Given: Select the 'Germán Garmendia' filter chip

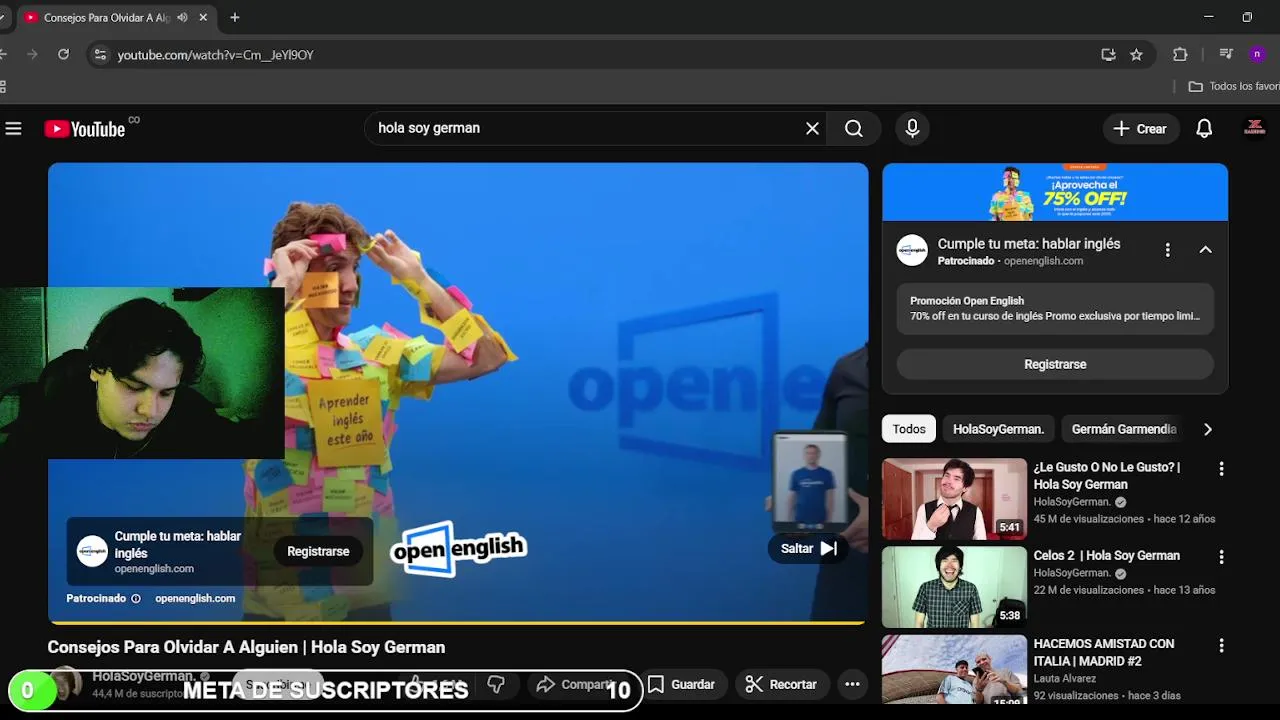Looking at the screenshot, I should point(1124,429).
